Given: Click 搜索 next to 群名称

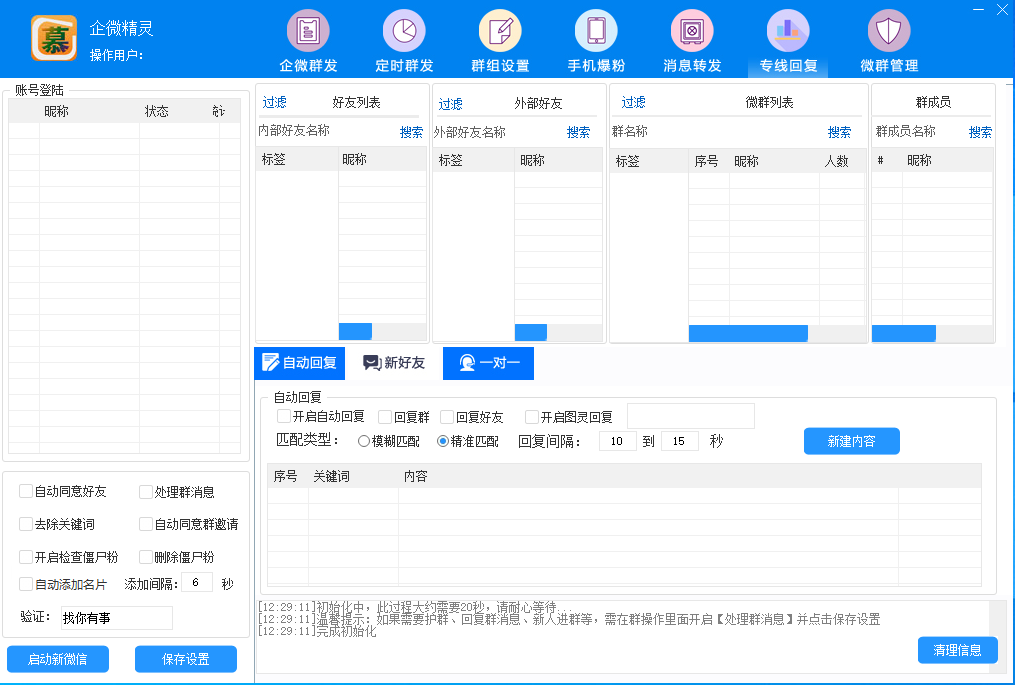Looking at the screenshot, I should [839, 132].
